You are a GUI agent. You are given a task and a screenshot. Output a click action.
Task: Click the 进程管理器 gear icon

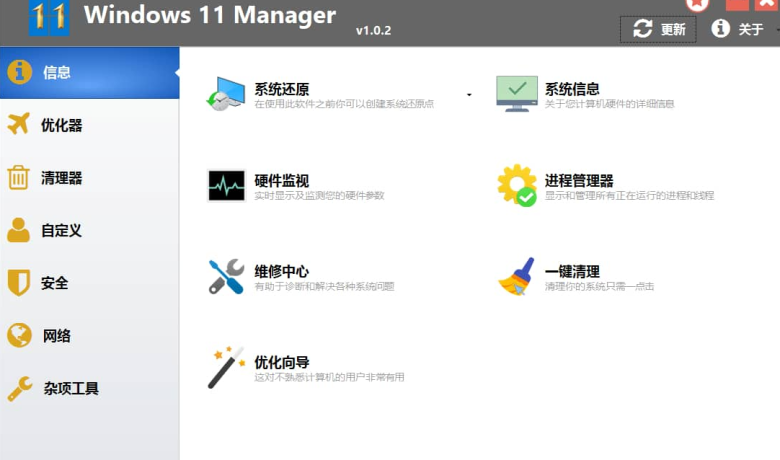[x=517, y=185]
